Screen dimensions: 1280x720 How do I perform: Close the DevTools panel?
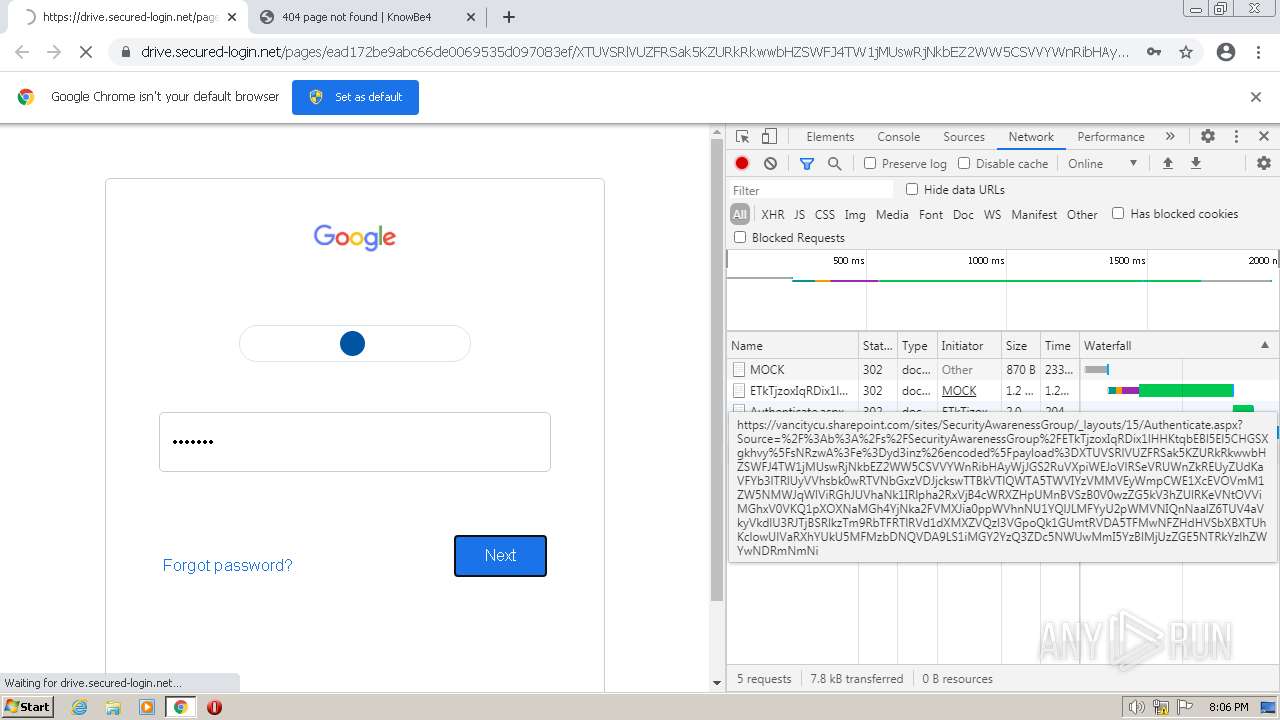[1264, 136]
